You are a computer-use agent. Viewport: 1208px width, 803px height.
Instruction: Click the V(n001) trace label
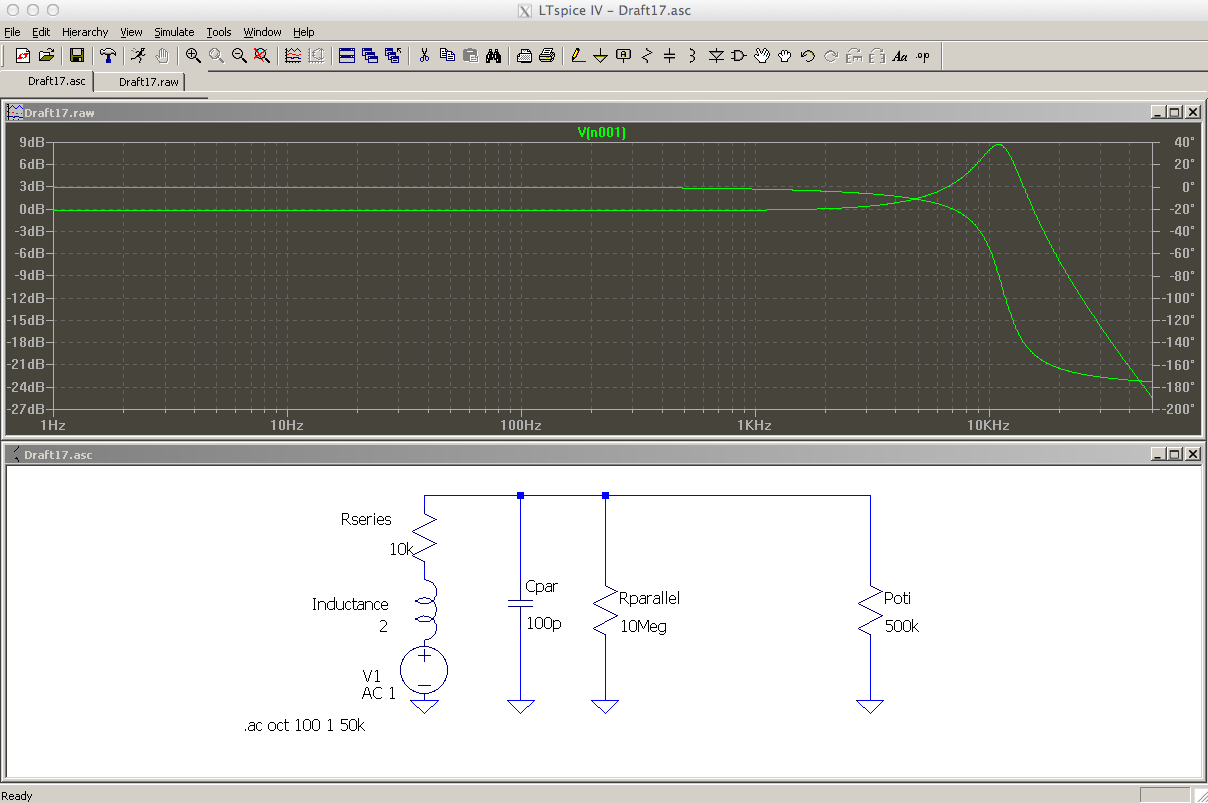pos(601,132)
